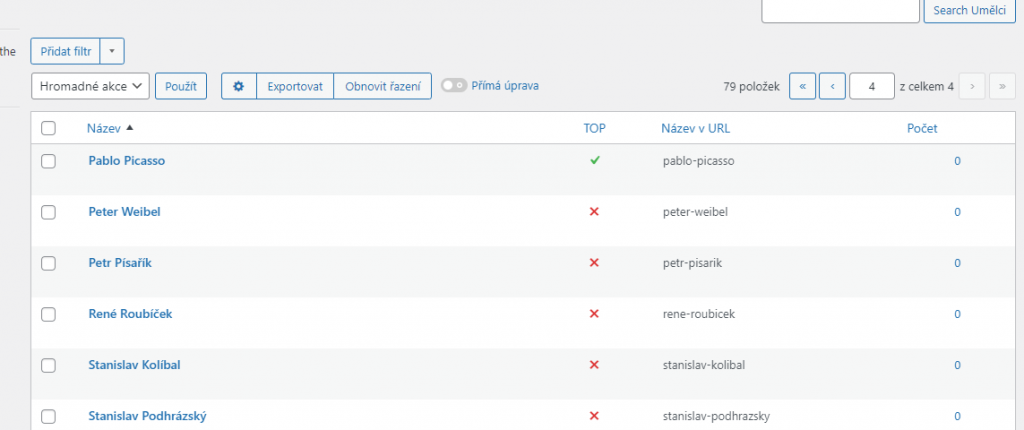Screen dimensions: 1024x430
Task: Click the Exportovat button
Action: pyautogui.click(x=295, y=86)
